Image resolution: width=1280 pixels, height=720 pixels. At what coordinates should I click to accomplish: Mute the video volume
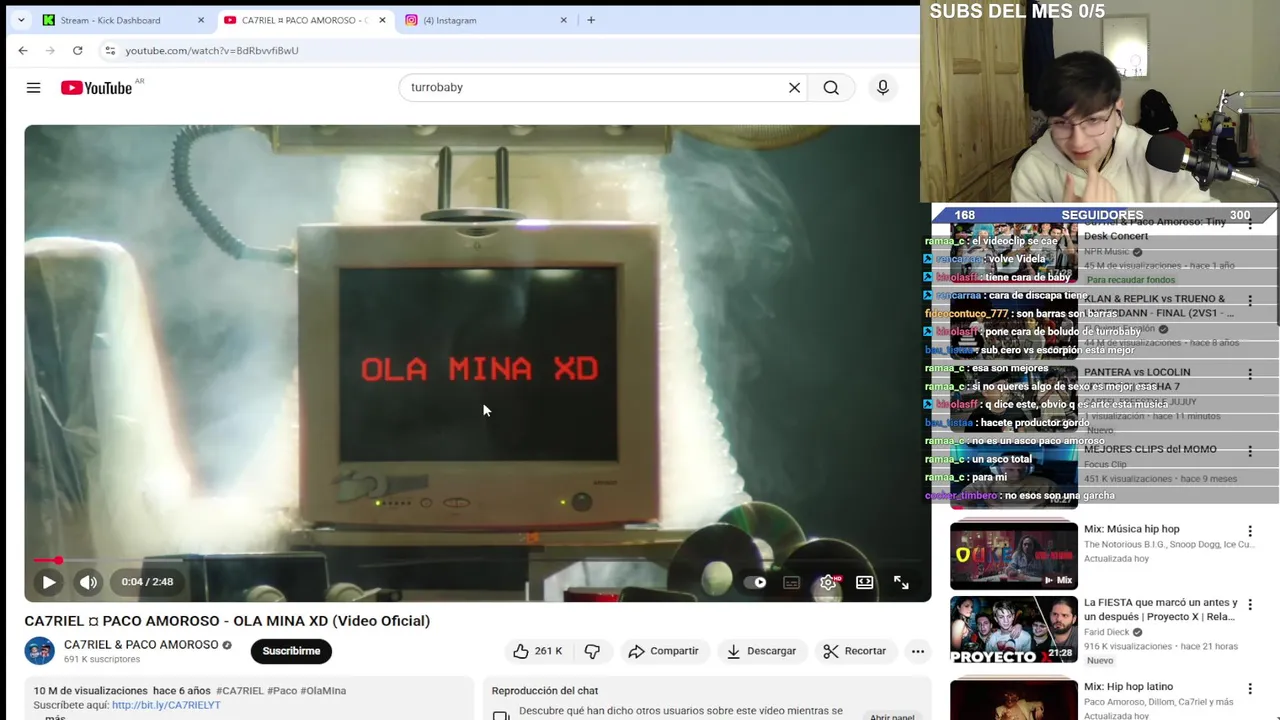click(x=88, y=582)
